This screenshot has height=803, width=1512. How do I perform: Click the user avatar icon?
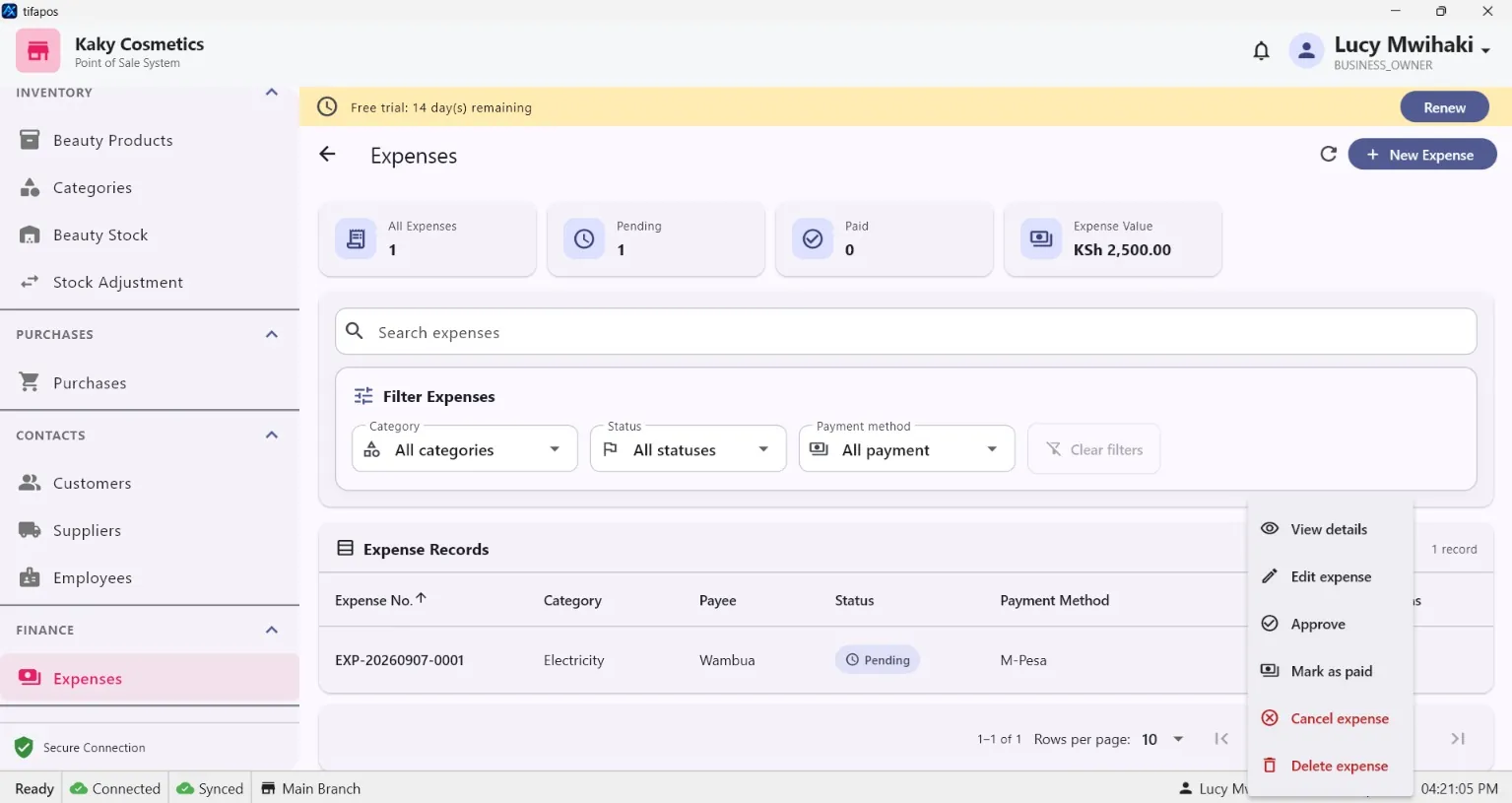pyautogui.click(x=1306, y=50)
